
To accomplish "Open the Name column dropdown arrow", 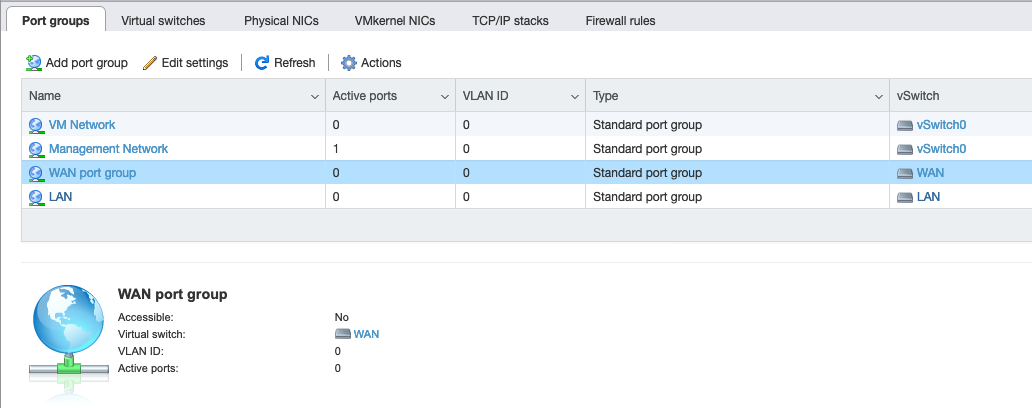I will [x=315, y=97].
